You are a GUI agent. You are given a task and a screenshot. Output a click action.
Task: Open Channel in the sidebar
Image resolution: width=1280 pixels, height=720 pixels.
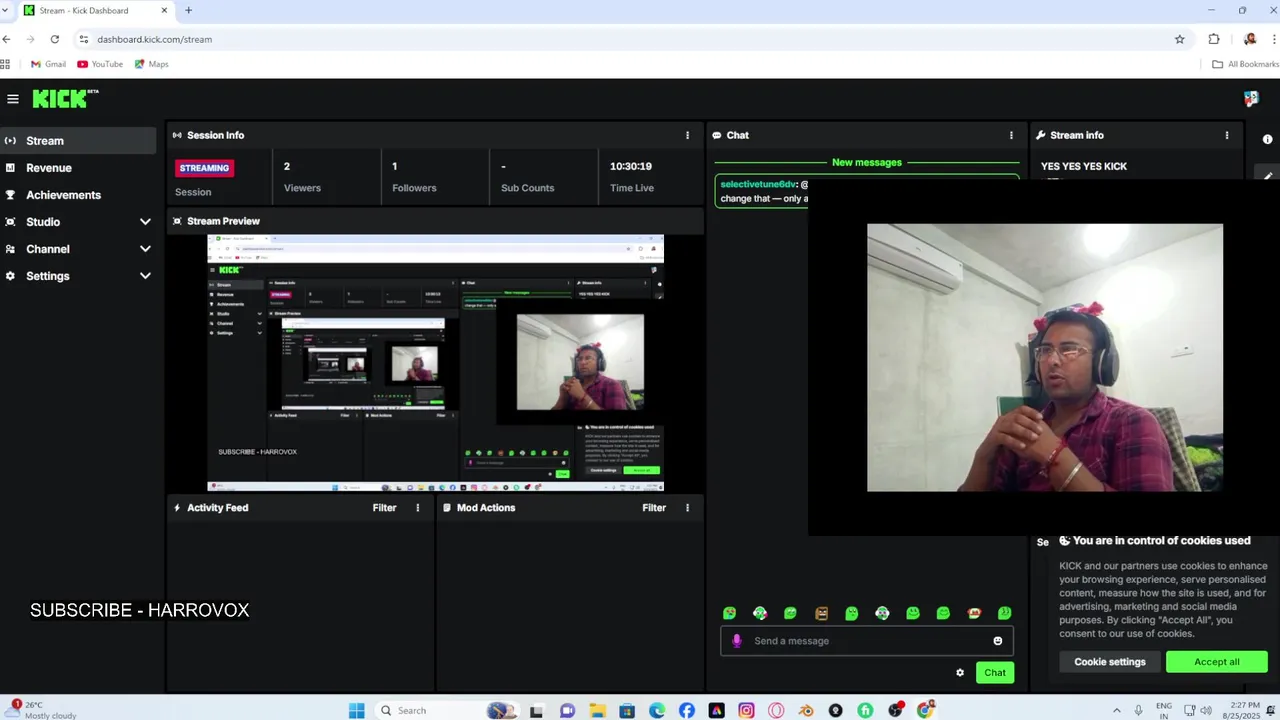(x=48, y=249)
